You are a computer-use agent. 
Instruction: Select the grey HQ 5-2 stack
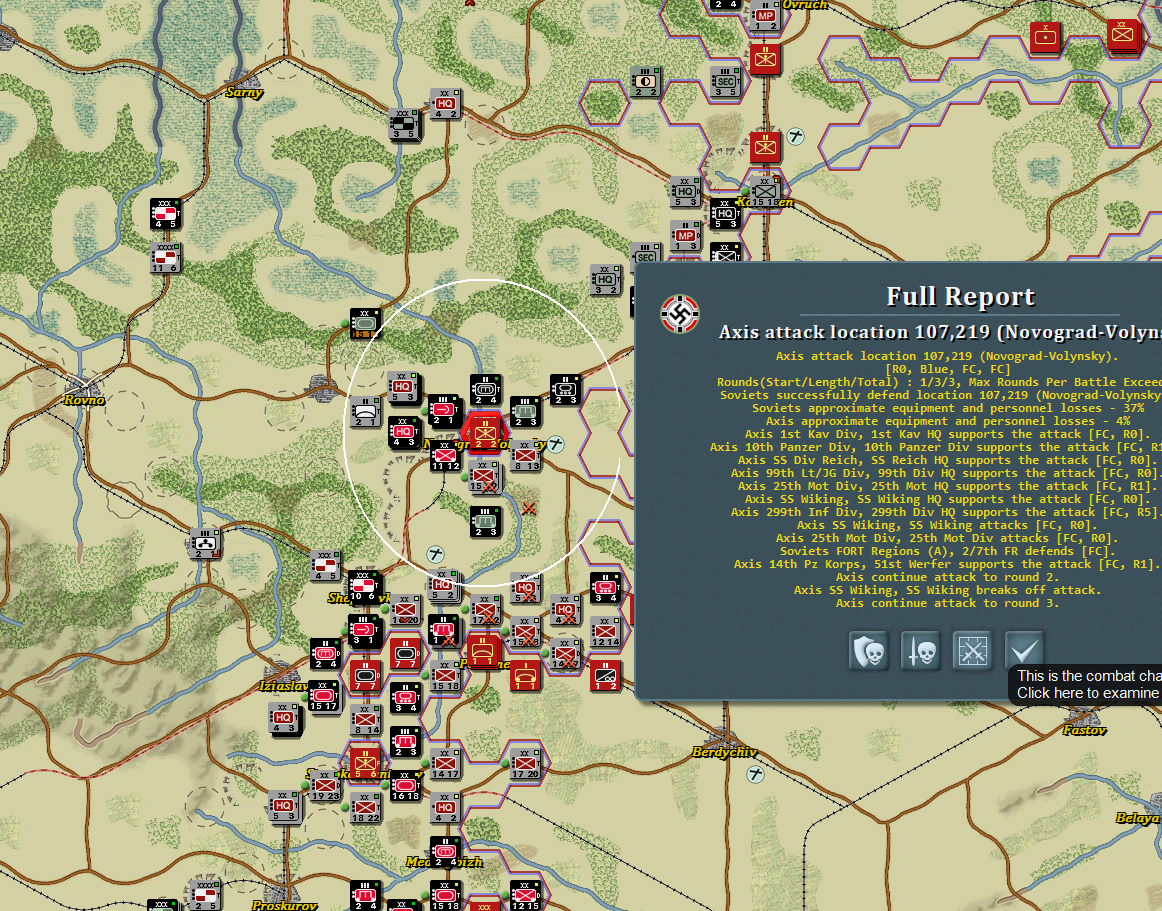tap(442, 585)
